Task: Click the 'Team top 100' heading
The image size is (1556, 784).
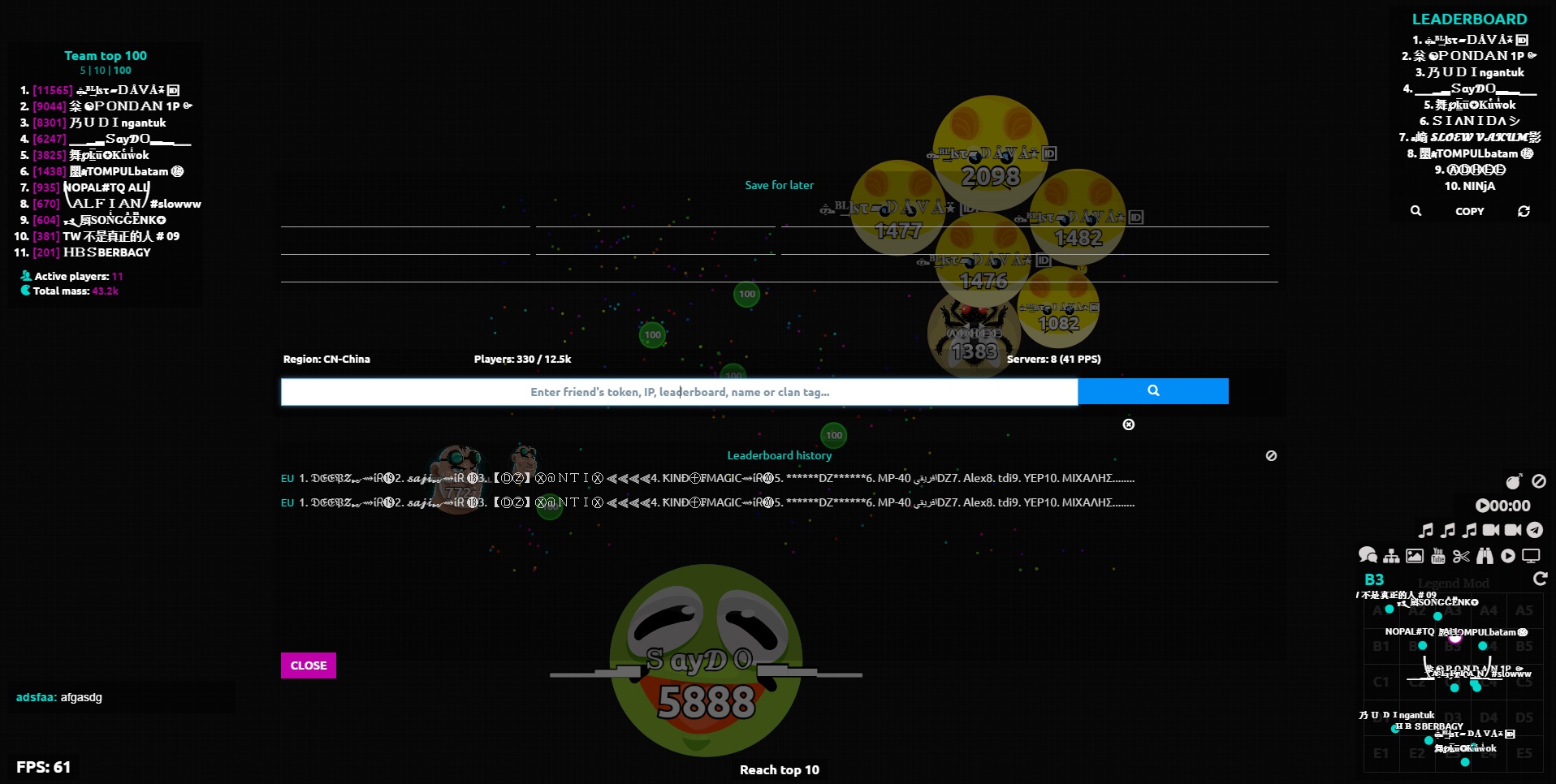Action: click(106, 55)
